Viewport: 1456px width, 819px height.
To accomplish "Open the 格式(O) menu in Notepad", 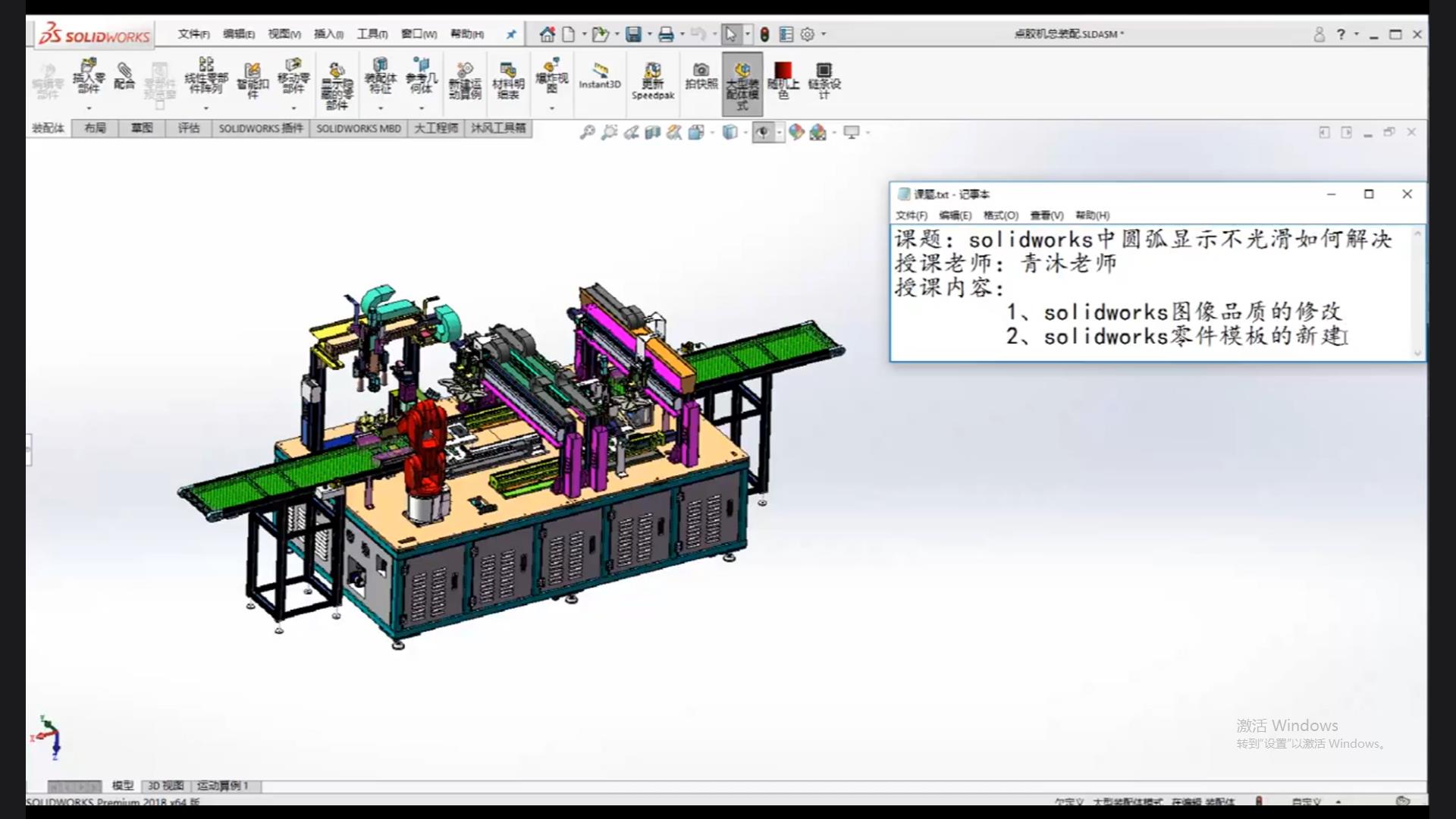I will pyautogui.click(x=1001, y=215).
